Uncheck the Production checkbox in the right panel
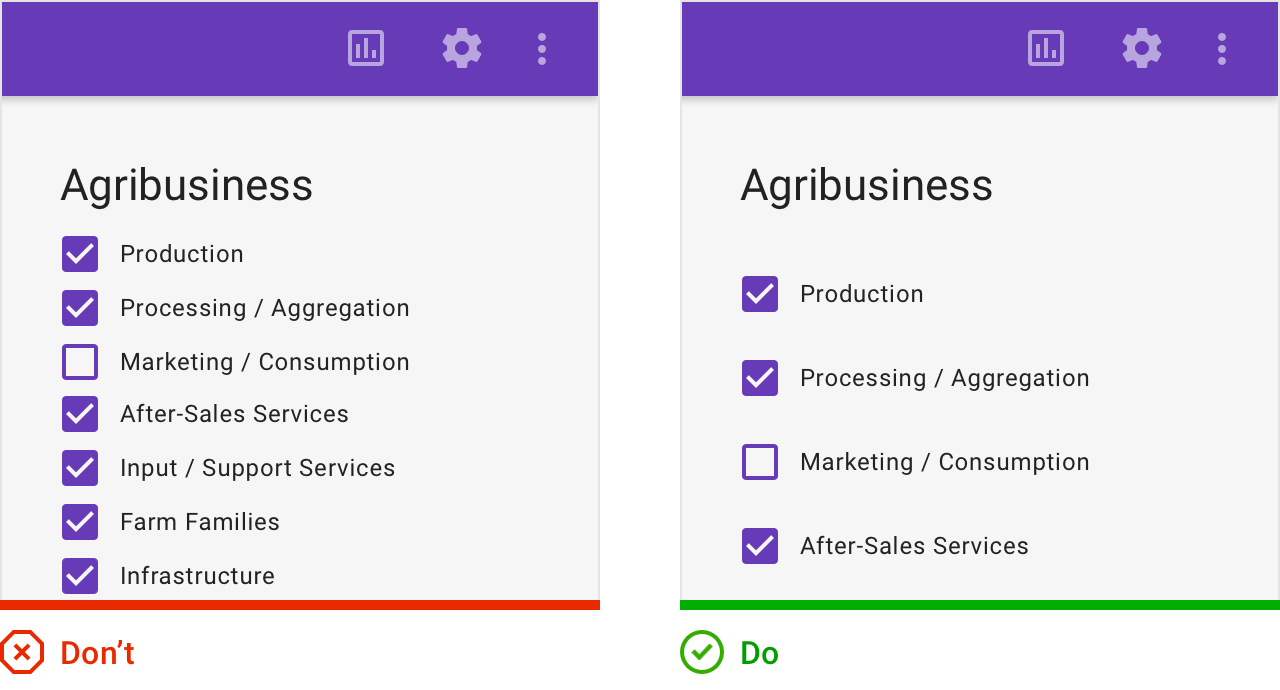Viewport: 1280px width, 690px height. tap(760, 294)
